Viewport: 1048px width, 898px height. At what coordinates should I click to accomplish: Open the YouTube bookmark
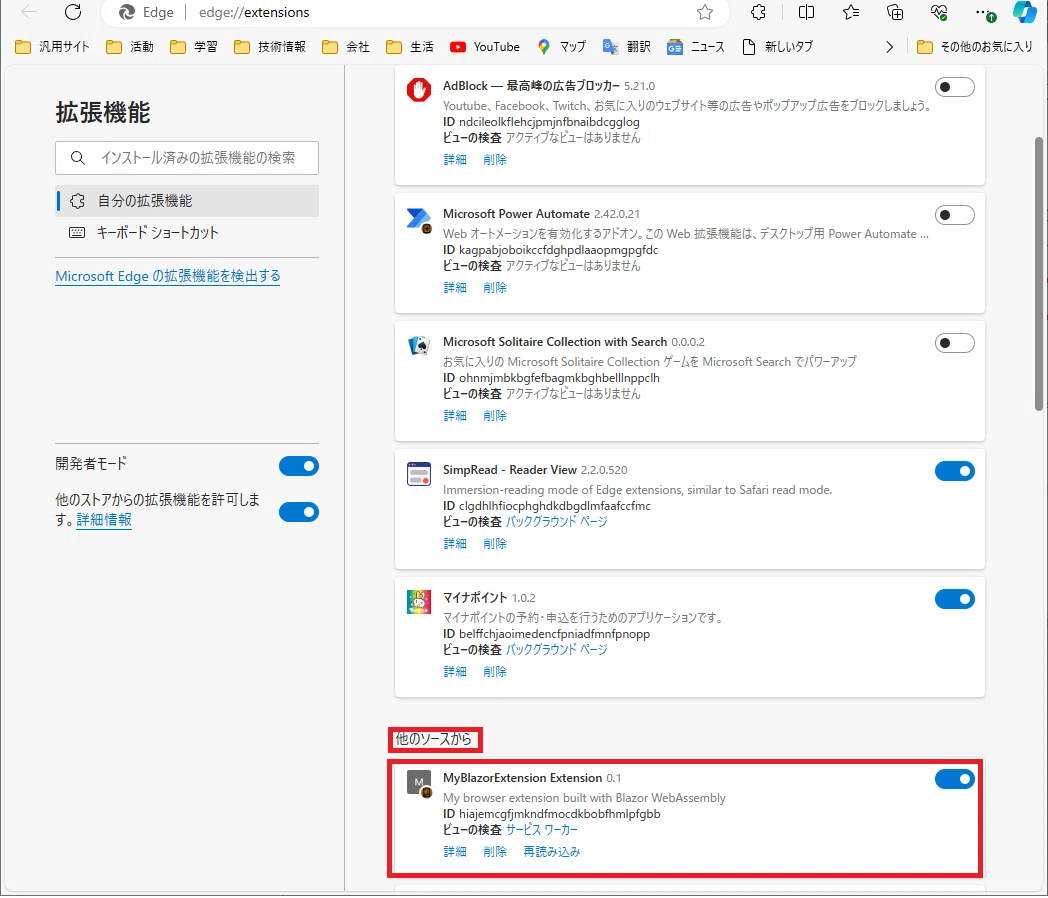[485, 47]
